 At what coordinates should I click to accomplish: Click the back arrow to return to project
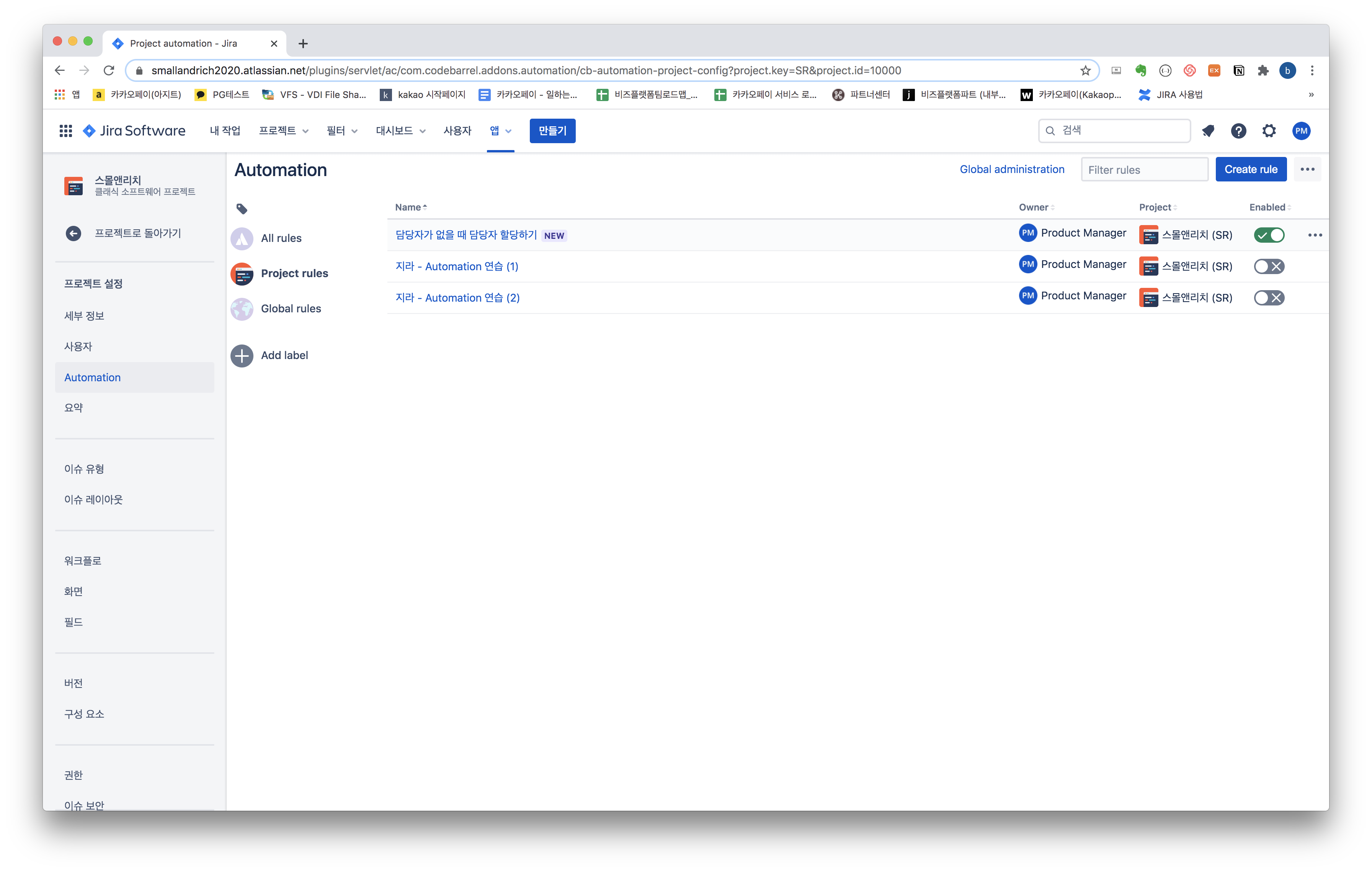(x=73, y=234)
